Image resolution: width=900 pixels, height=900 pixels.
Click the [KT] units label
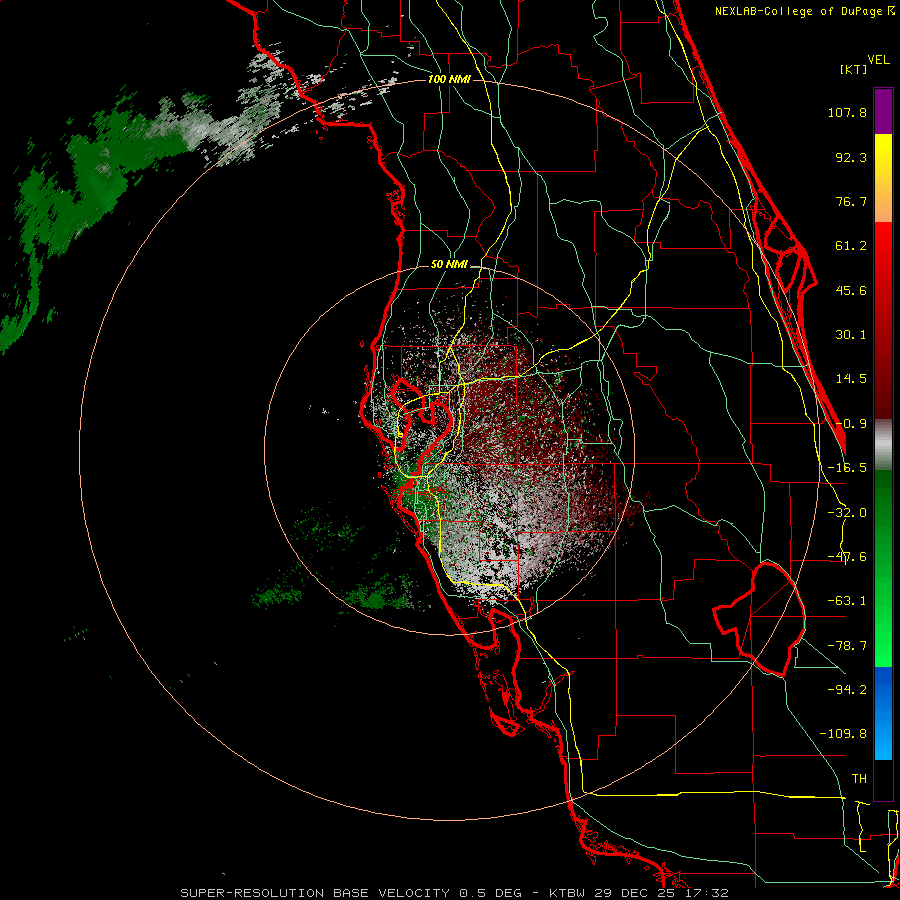(x=854, y=69)
